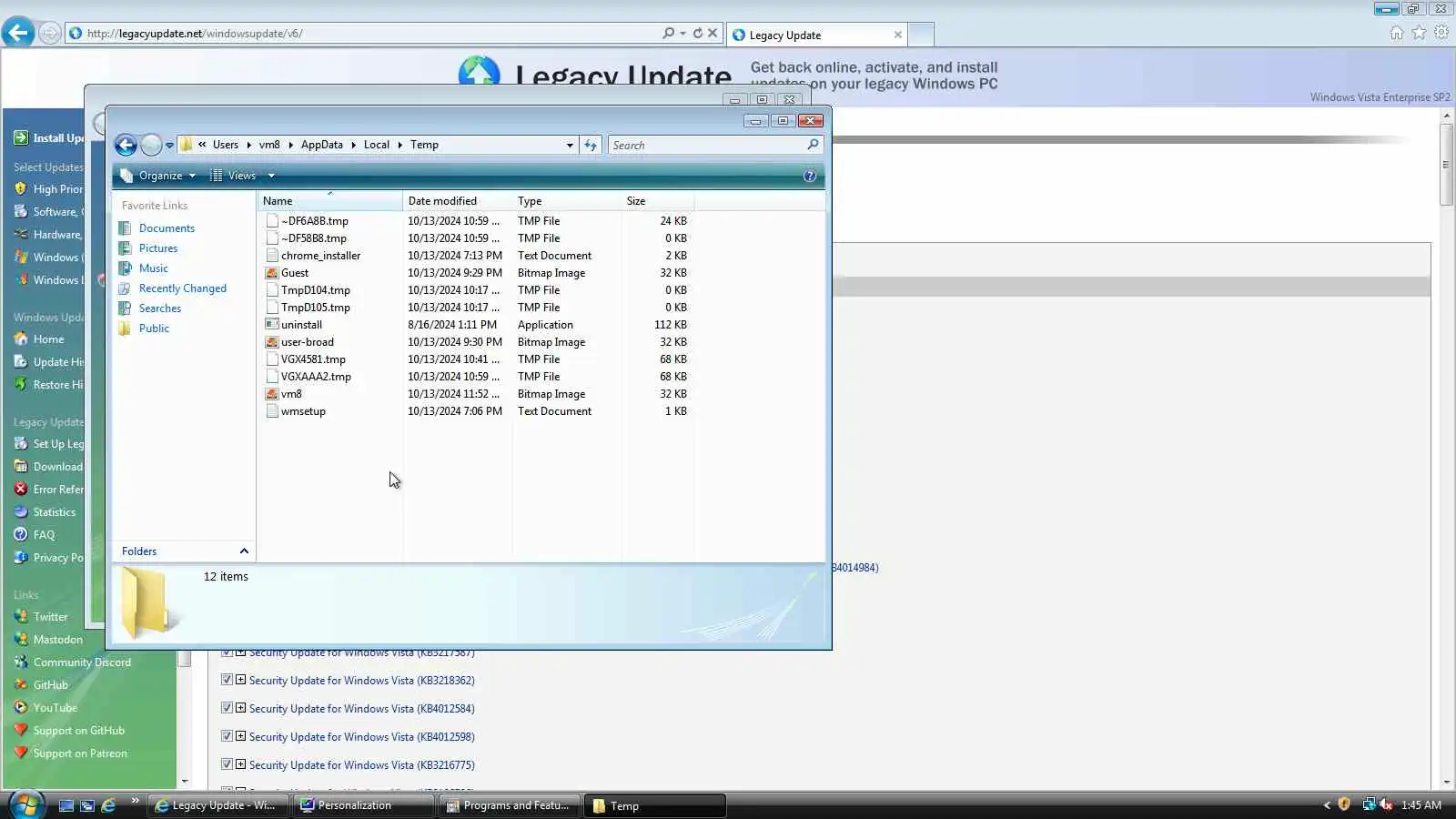Click the down arrow of the page scrollbar
1456x819 pixels.
pos(1446,782)
